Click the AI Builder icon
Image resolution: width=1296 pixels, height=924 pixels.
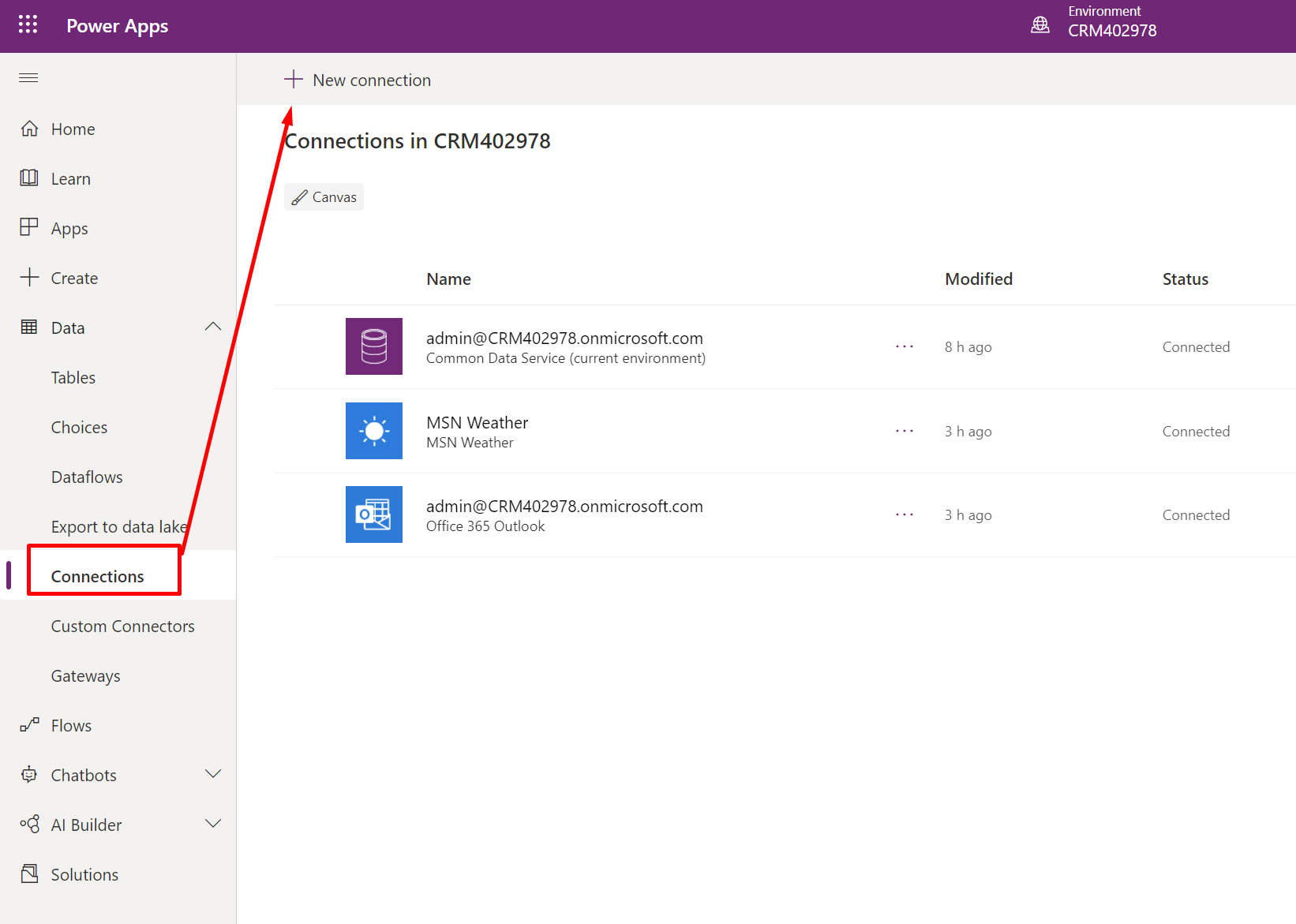pyautogui.click(x=29, y=825)
